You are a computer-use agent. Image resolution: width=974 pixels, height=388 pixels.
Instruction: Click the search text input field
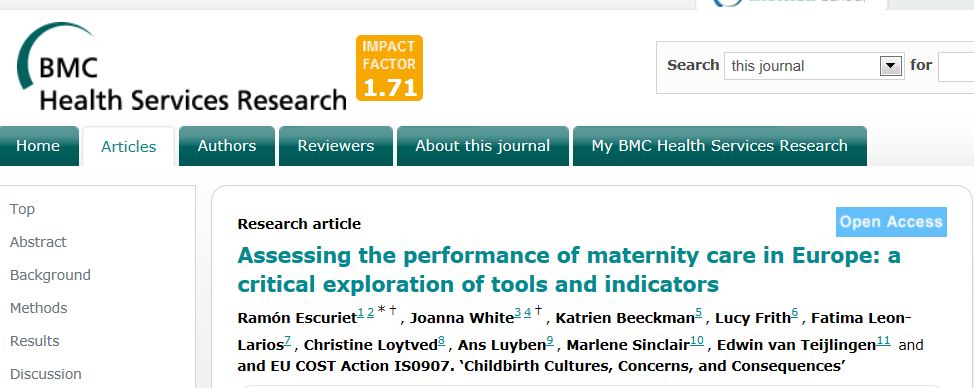956,66
